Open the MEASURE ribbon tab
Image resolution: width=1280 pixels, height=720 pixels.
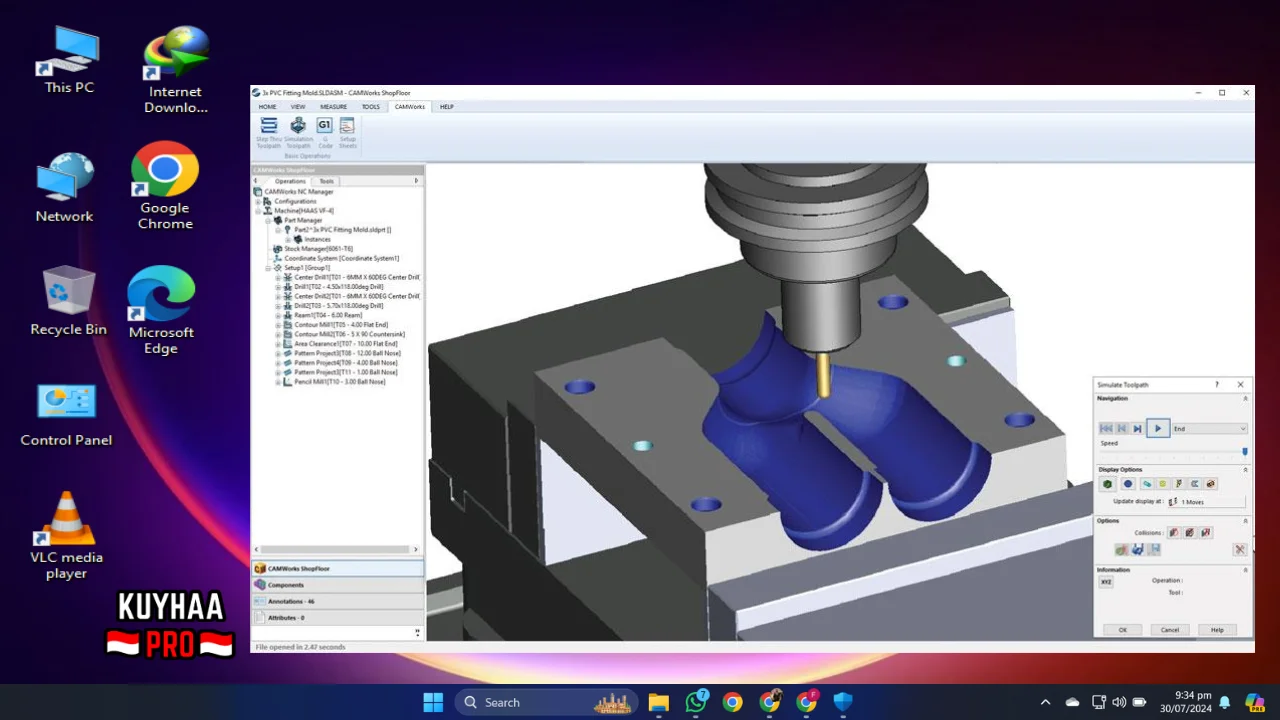[x=334, y=107]
